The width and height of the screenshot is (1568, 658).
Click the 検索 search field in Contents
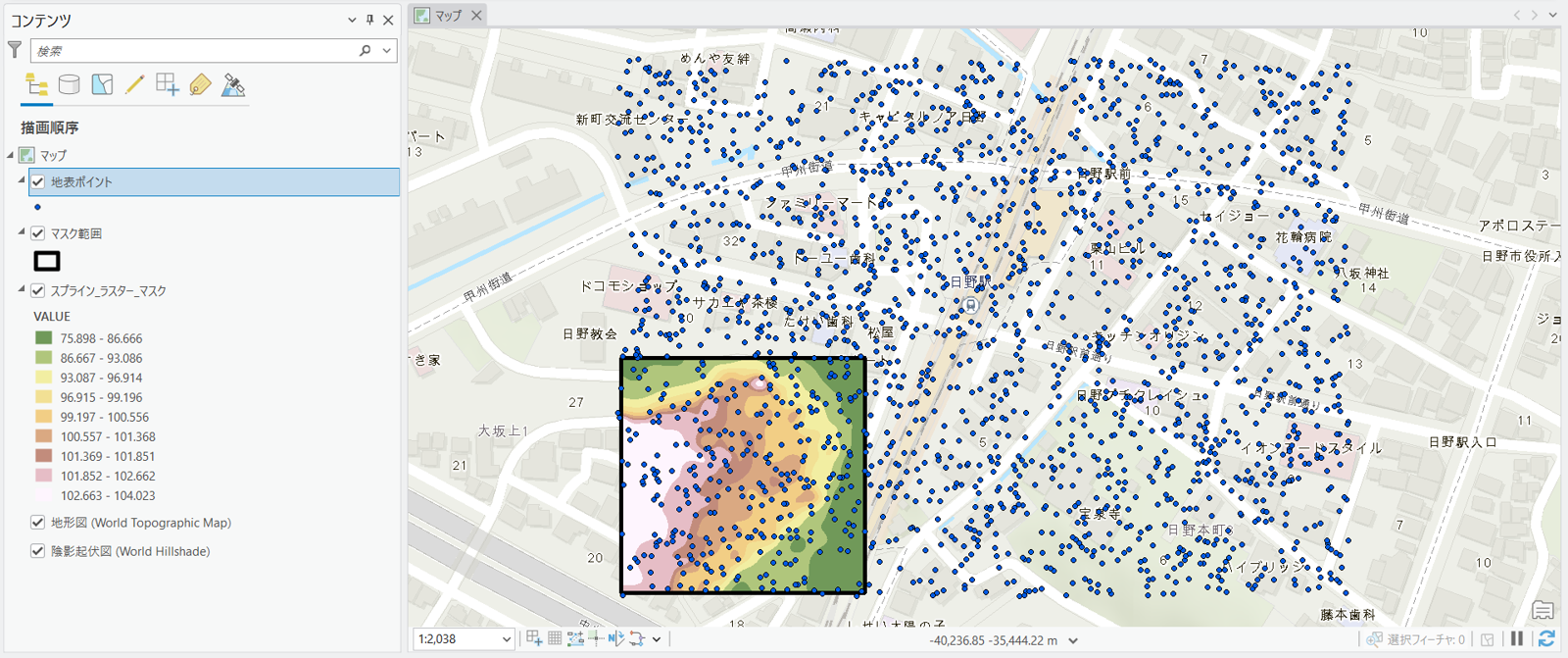click(196, 51)
